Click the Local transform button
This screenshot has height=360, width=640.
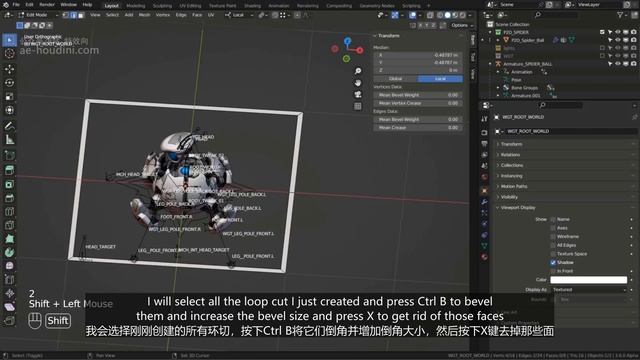point(440,79)
